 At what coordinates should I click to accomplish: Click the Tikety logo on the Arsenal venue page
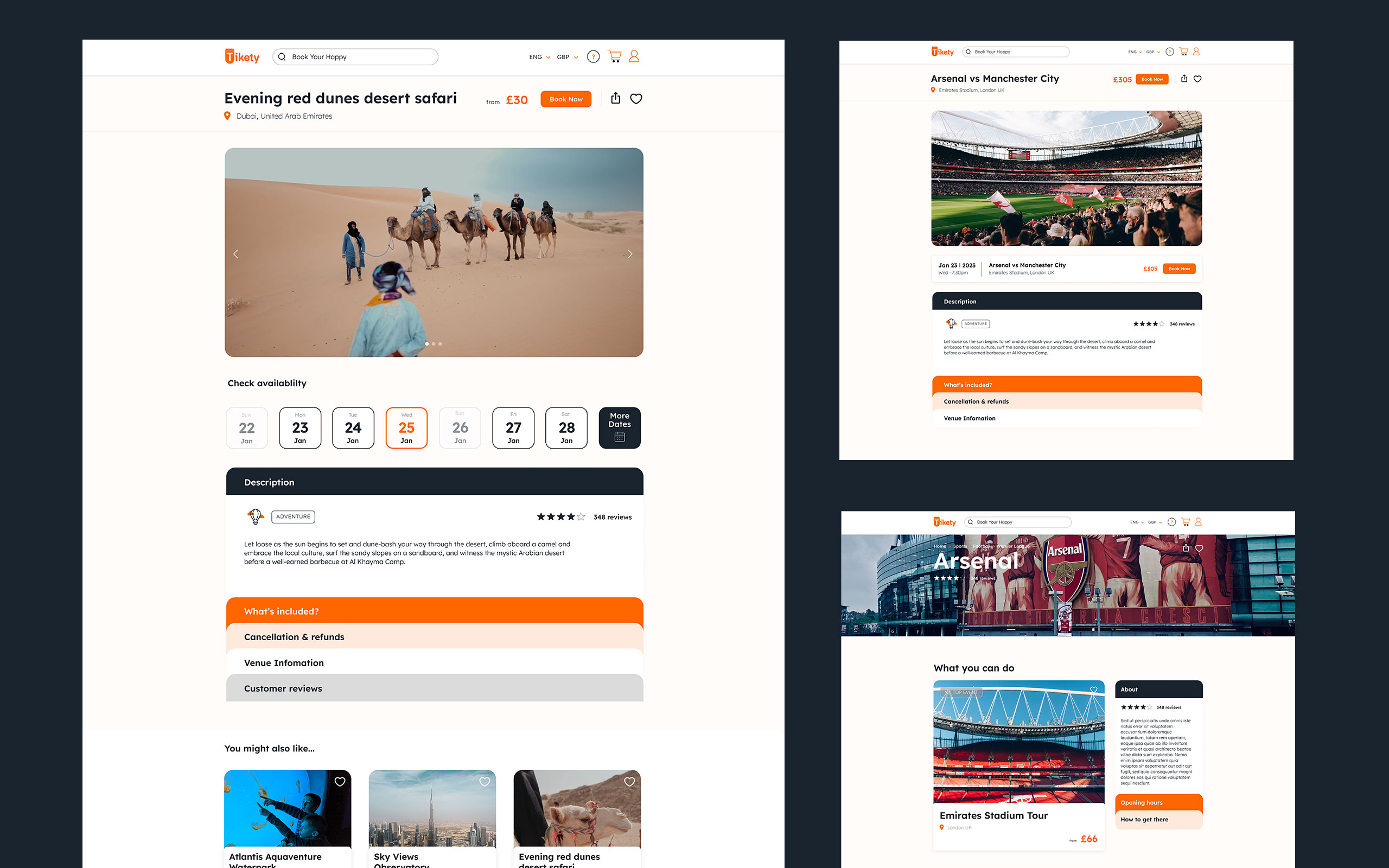[945, 522]
